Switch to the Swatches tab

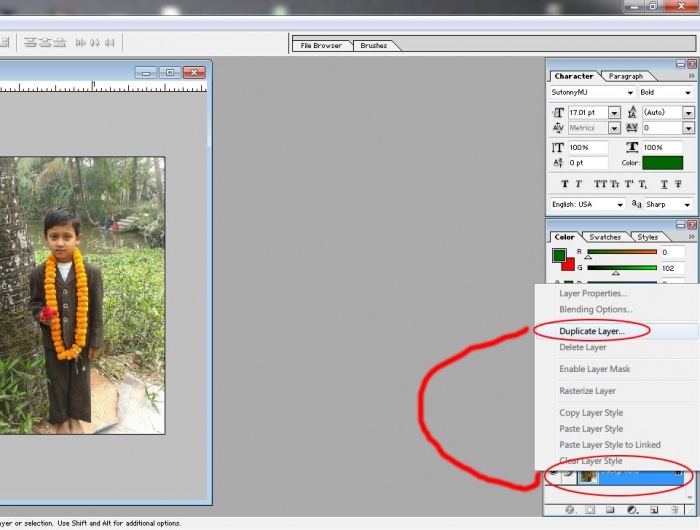click(x=605, y=237)
